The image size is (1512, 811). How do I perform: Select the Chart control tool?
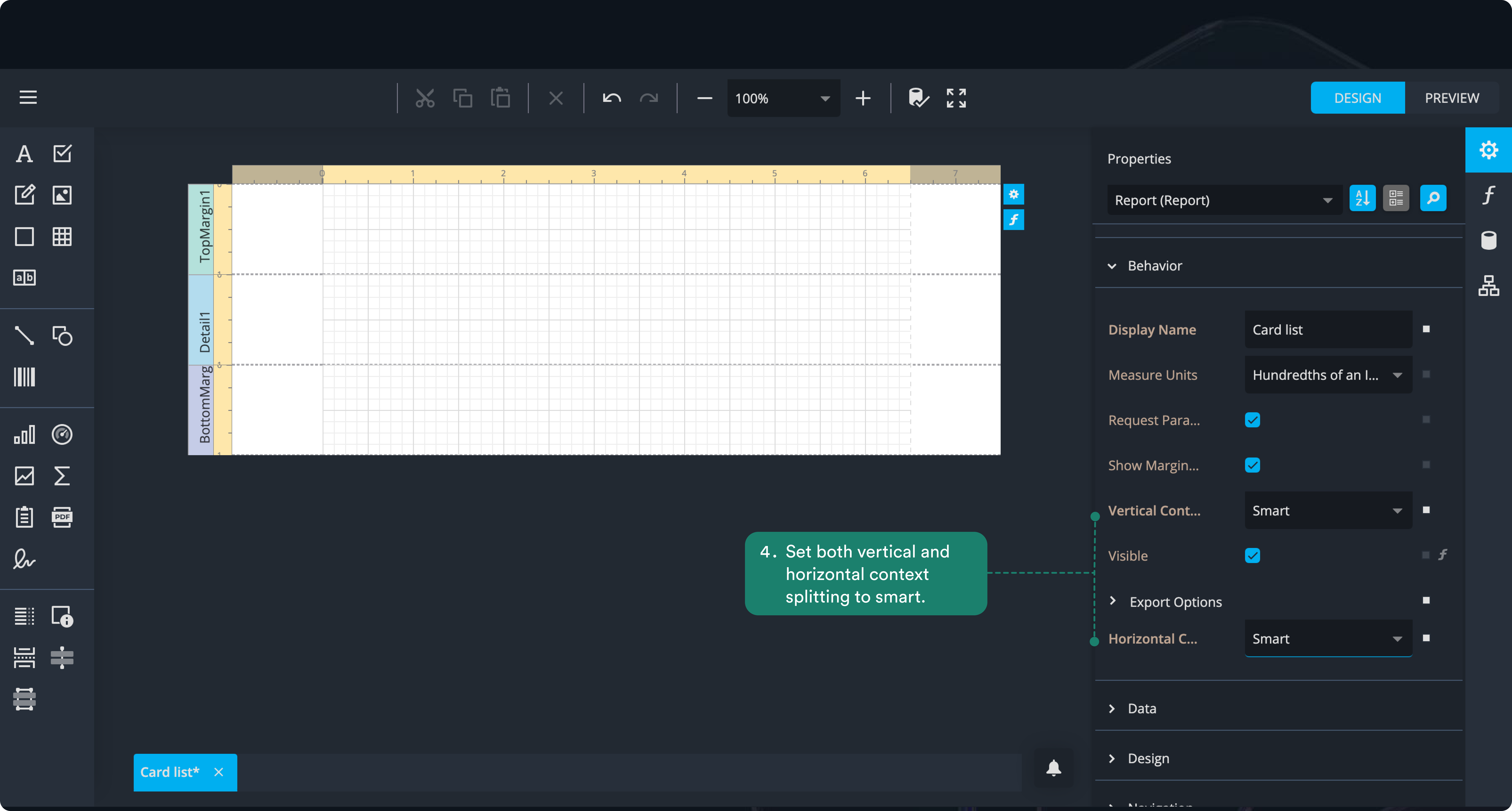click(x=24, y=435)
